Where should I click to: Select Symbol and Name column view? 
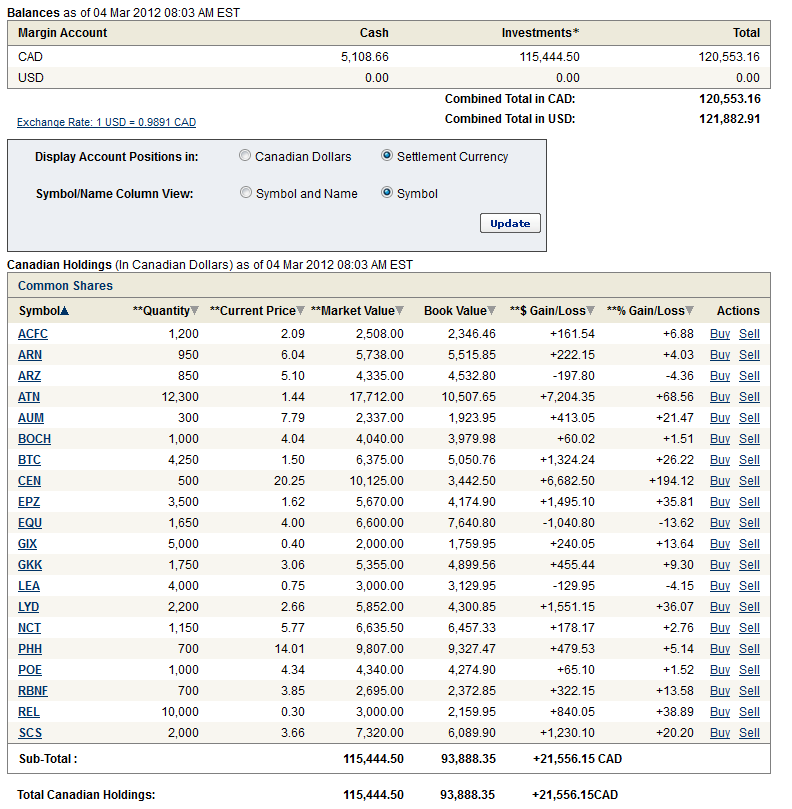point(246,193)
